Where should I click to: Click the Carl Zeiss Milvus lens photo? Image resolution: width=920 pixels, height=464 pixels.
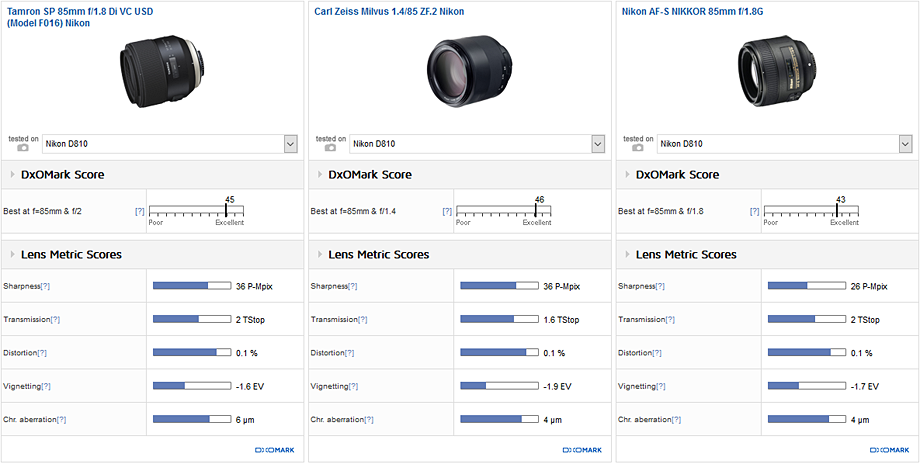tap(469, 72)
